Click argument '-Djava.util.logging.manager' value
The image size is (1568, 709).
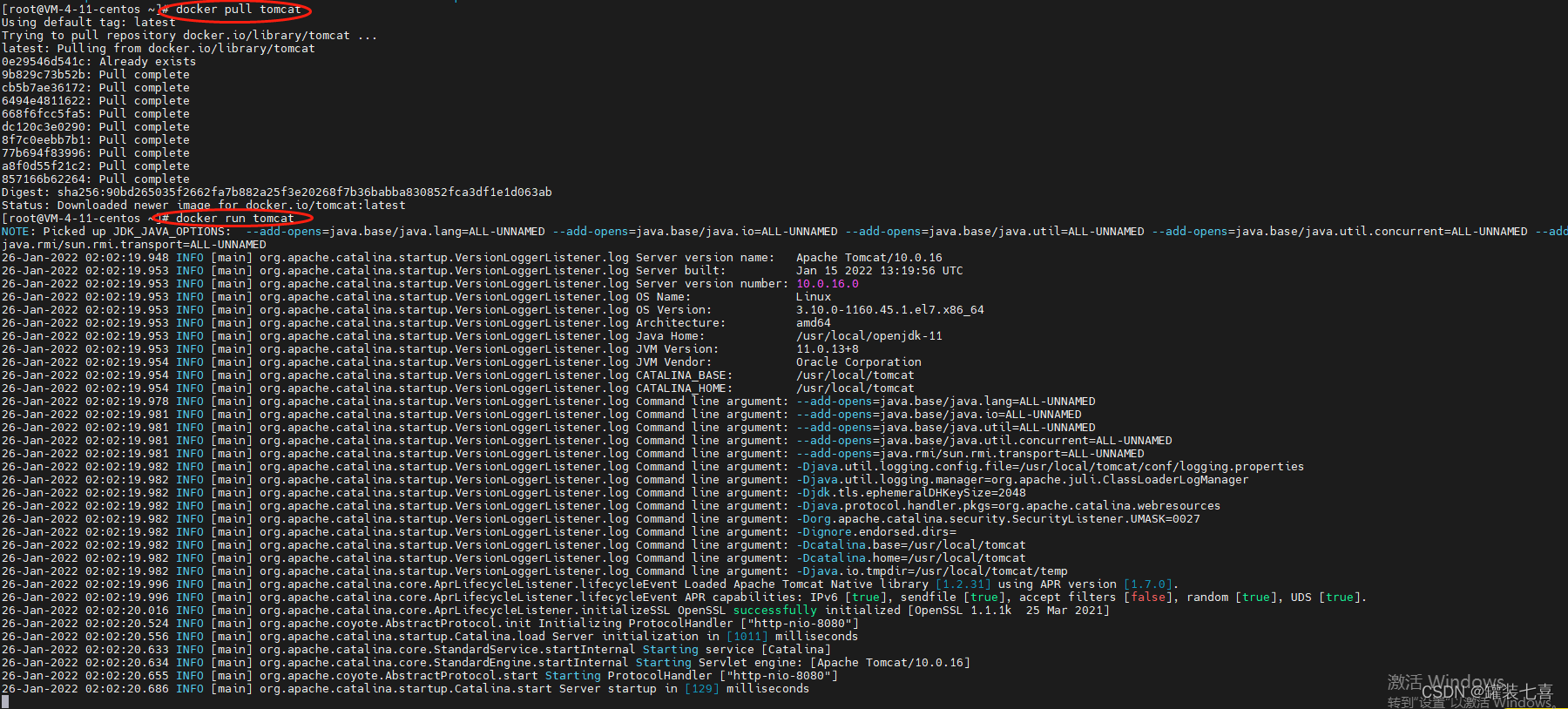click(x=1022, y=480)
